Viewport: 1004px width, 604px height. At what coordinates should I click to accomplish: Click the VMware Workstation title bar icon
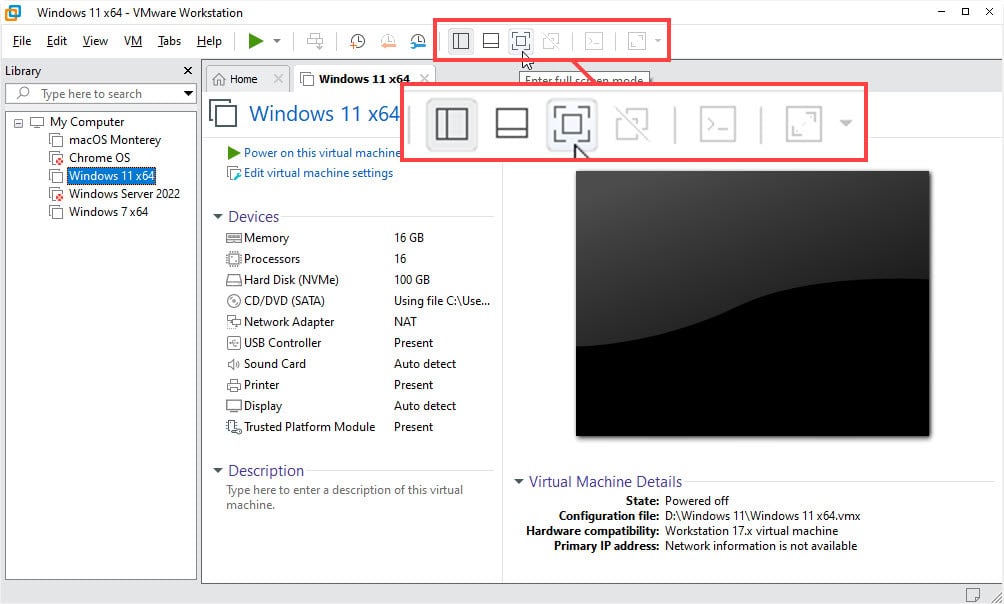pos(13,12)
